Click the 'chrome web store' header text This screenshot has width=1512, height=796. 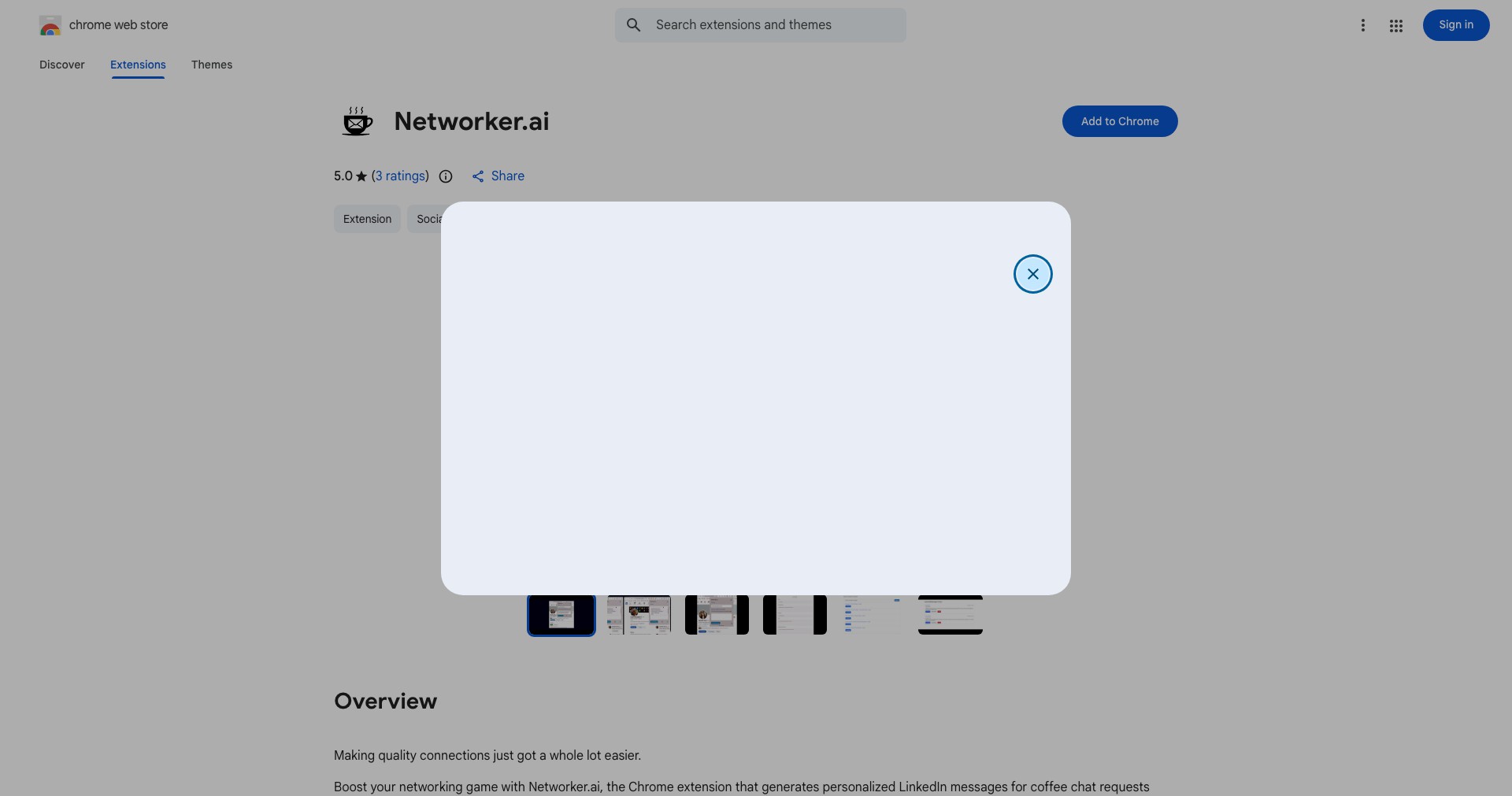click(x=119, y=25)
